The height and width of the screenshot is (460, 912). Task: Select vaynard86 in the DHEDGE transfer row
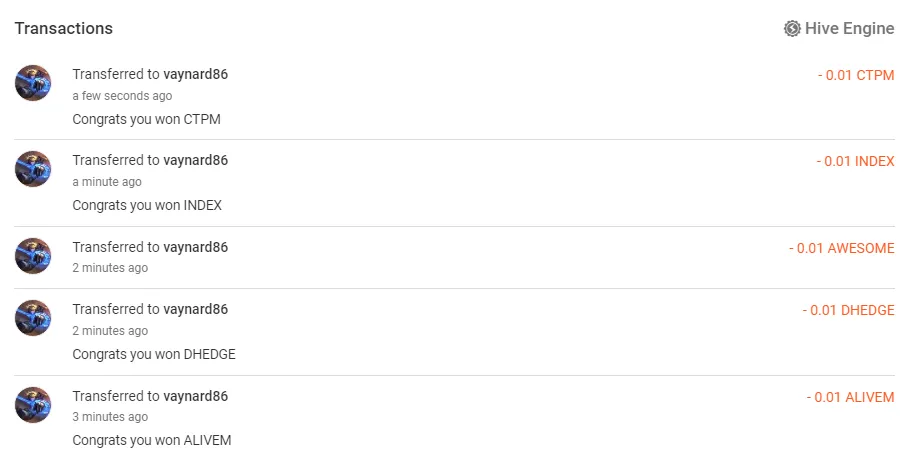click(x=195, y=309)
